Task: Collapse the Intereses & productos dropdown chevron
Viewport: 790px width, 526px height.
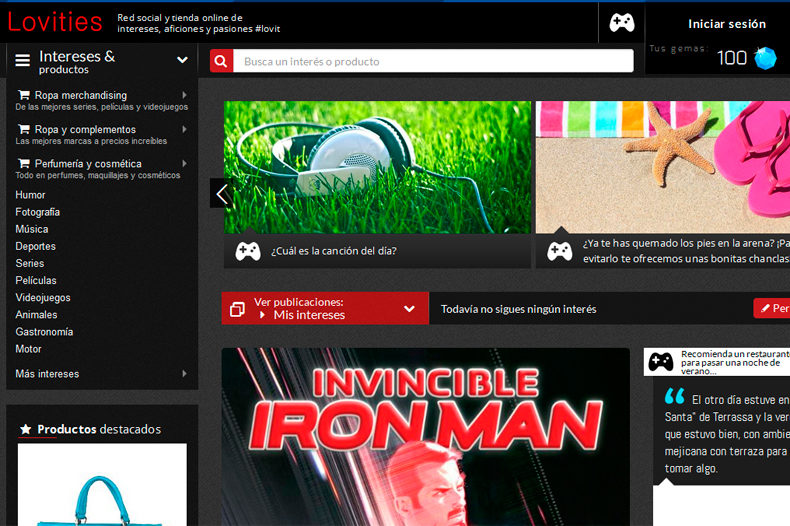Action: pos(182,60)
